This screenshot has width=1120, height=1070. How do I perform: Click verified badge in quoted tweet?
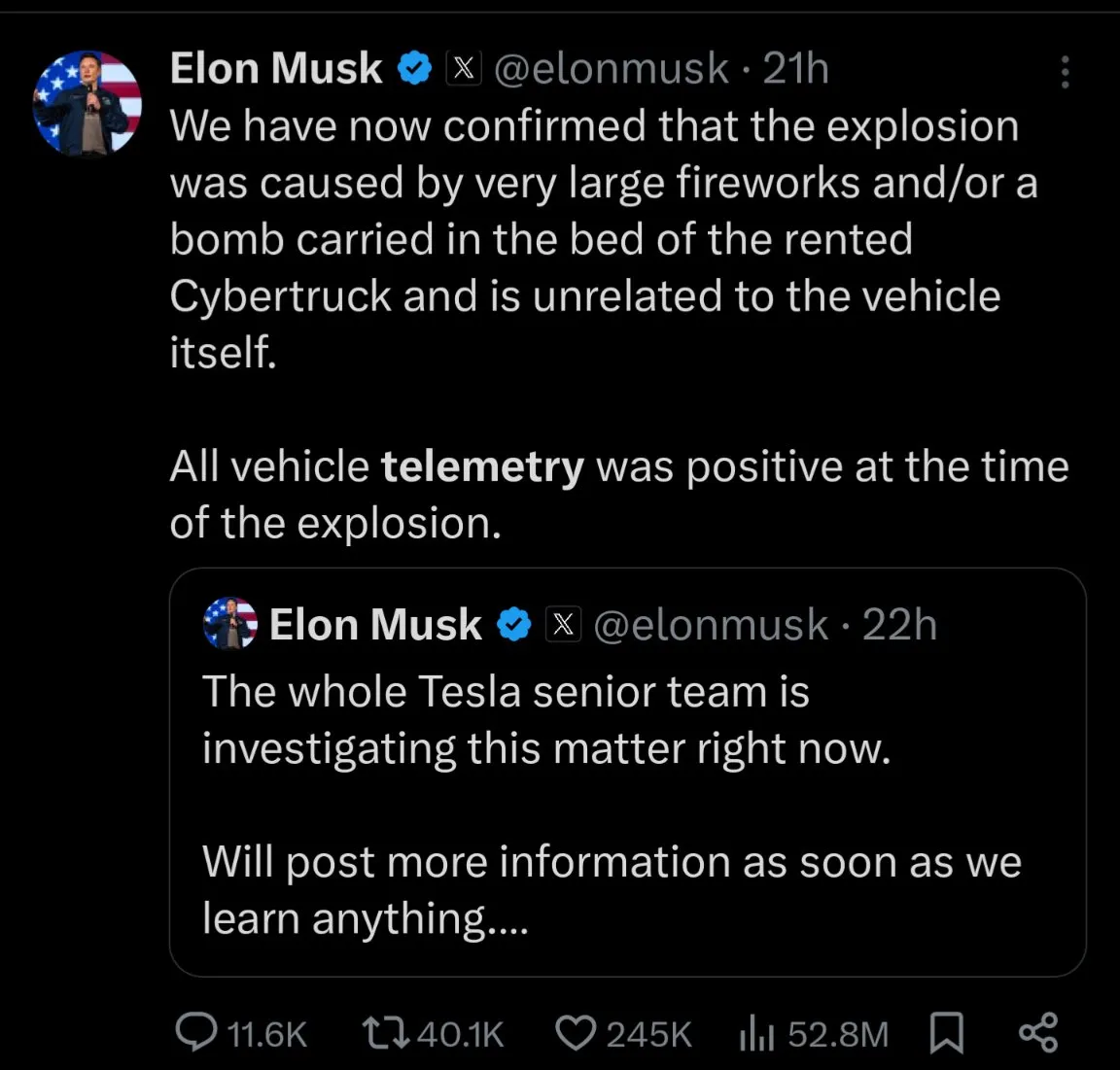514,625
